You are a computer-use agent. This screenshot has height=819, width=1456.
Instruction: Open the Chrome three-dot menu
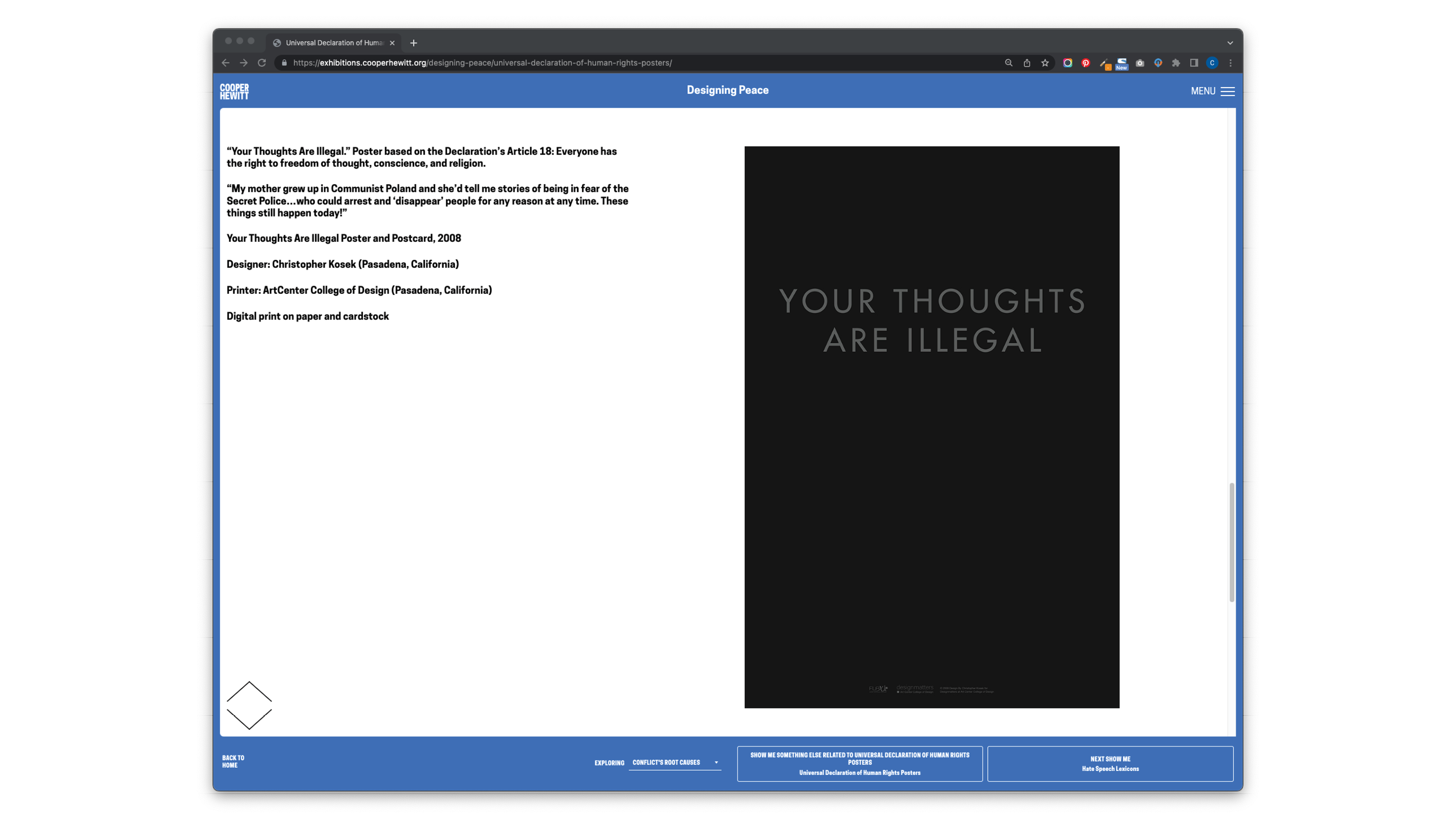[x=1230, y=63]
